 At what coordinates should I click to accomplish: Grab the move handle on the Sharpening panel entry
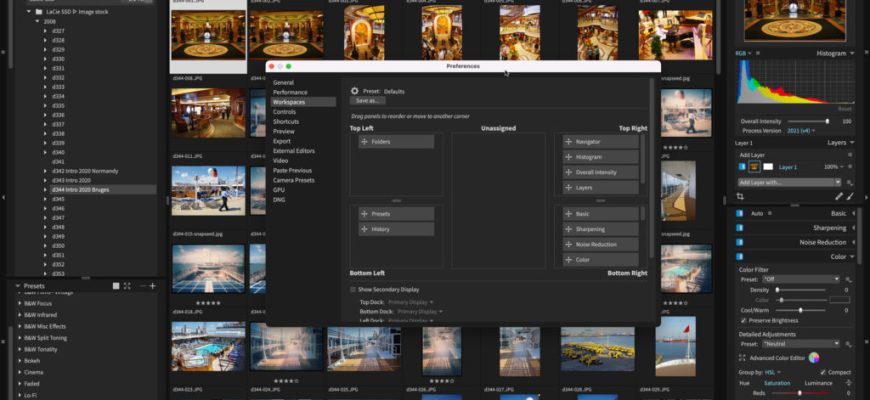(569, 229)
